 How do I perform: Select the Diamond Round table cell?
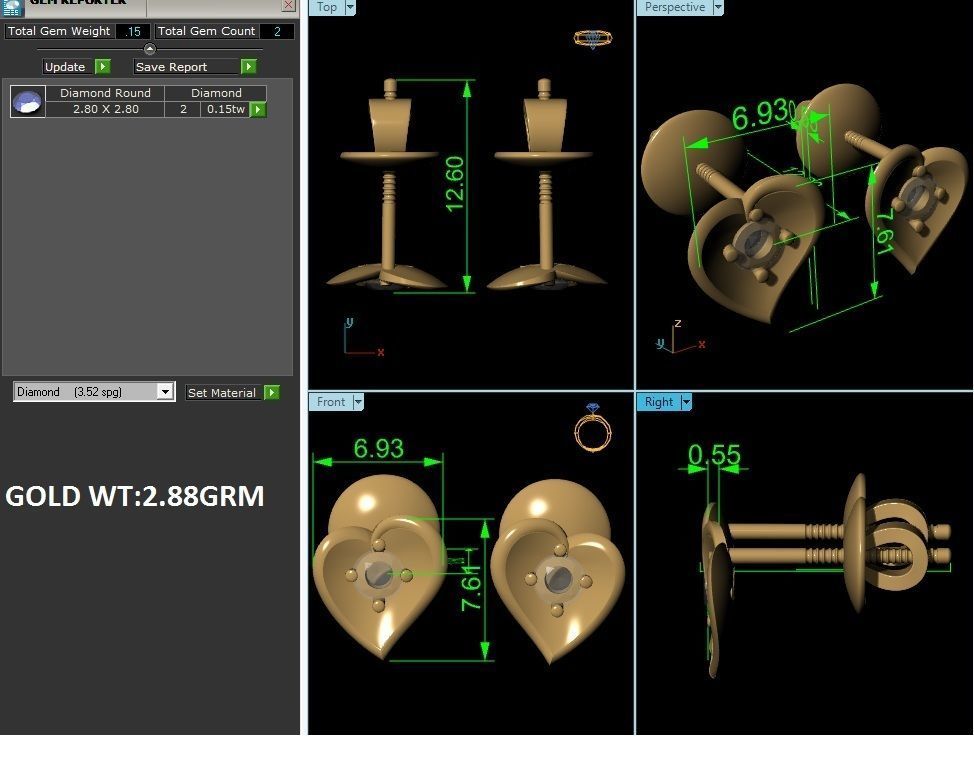105,93
